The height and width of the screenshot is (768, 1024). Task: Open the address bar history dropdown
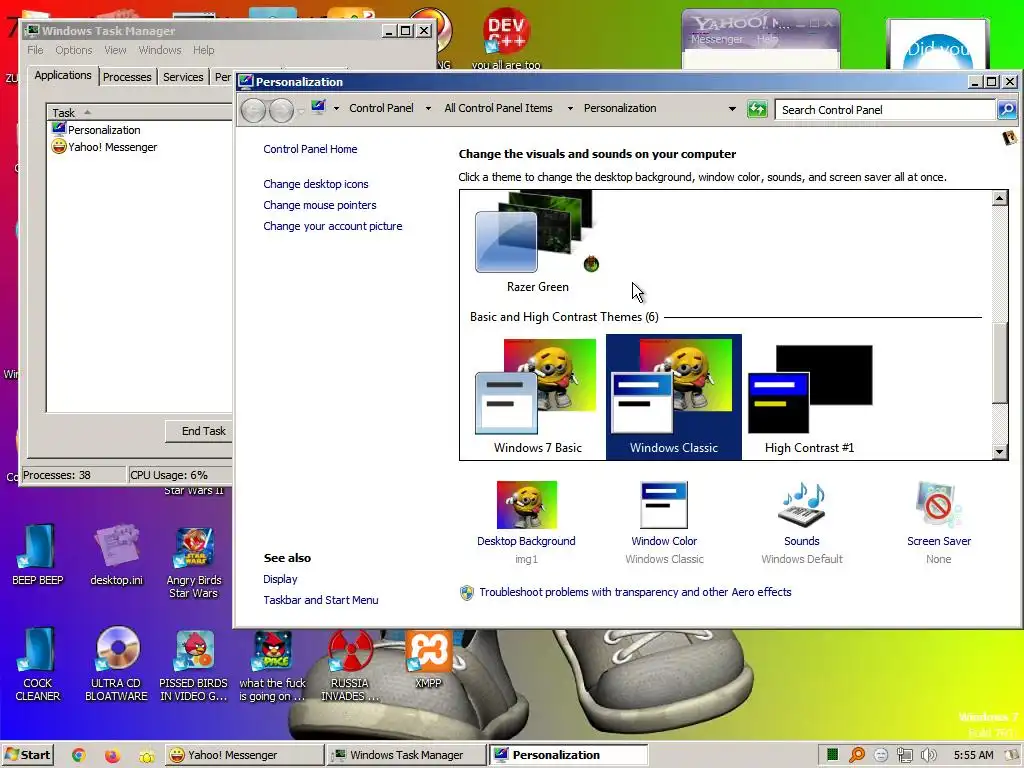point(732,109)
